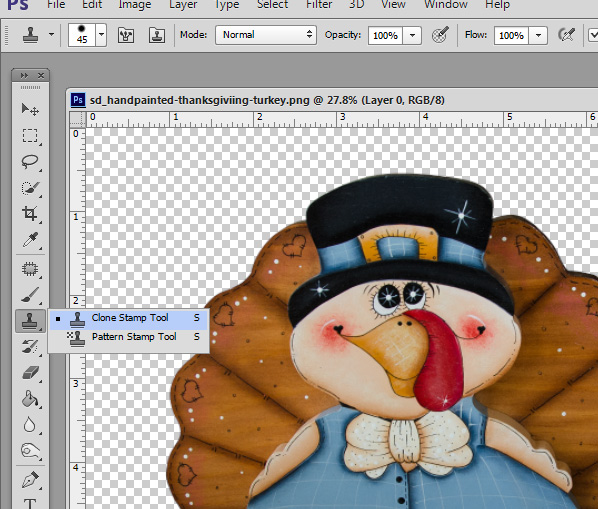
Task: Expand the tools panel with double arrows
Action: tap(24, 75)
